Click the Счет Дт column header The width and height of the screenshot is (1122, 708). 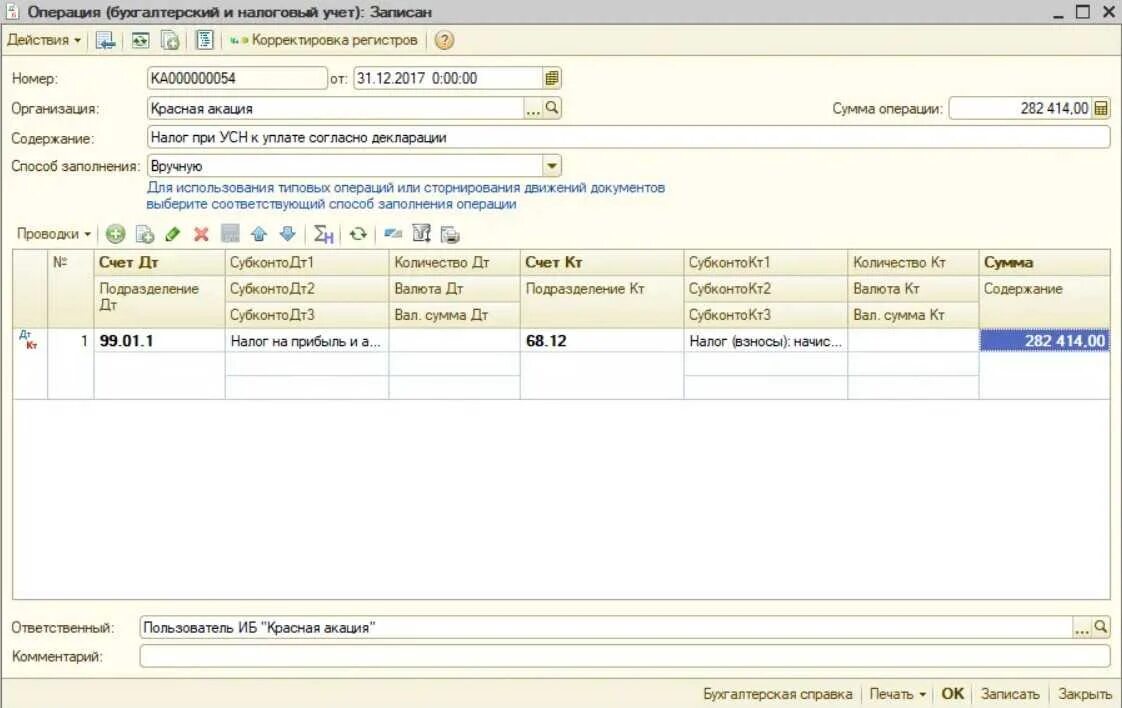pos(159,262)
